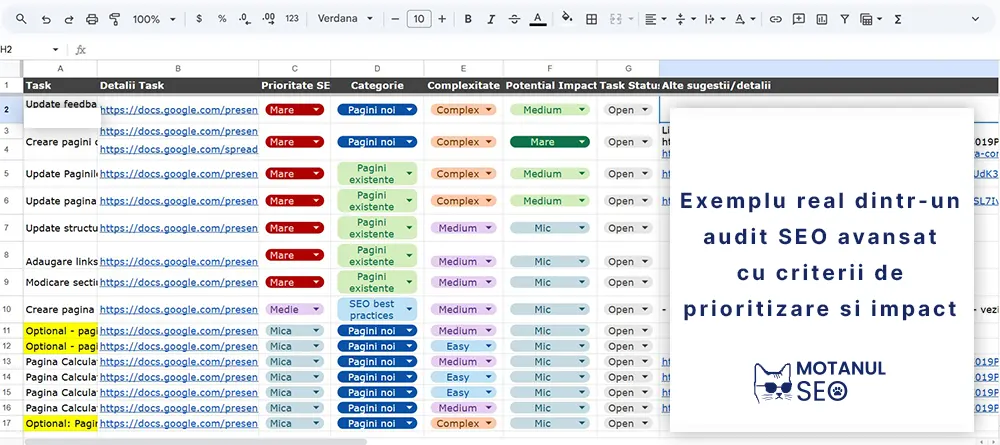Image resolution: width=1000 pixels, height=445 pixels.
Task: Toggle strikethrough formatting
Action: click(x=514, y=19)
